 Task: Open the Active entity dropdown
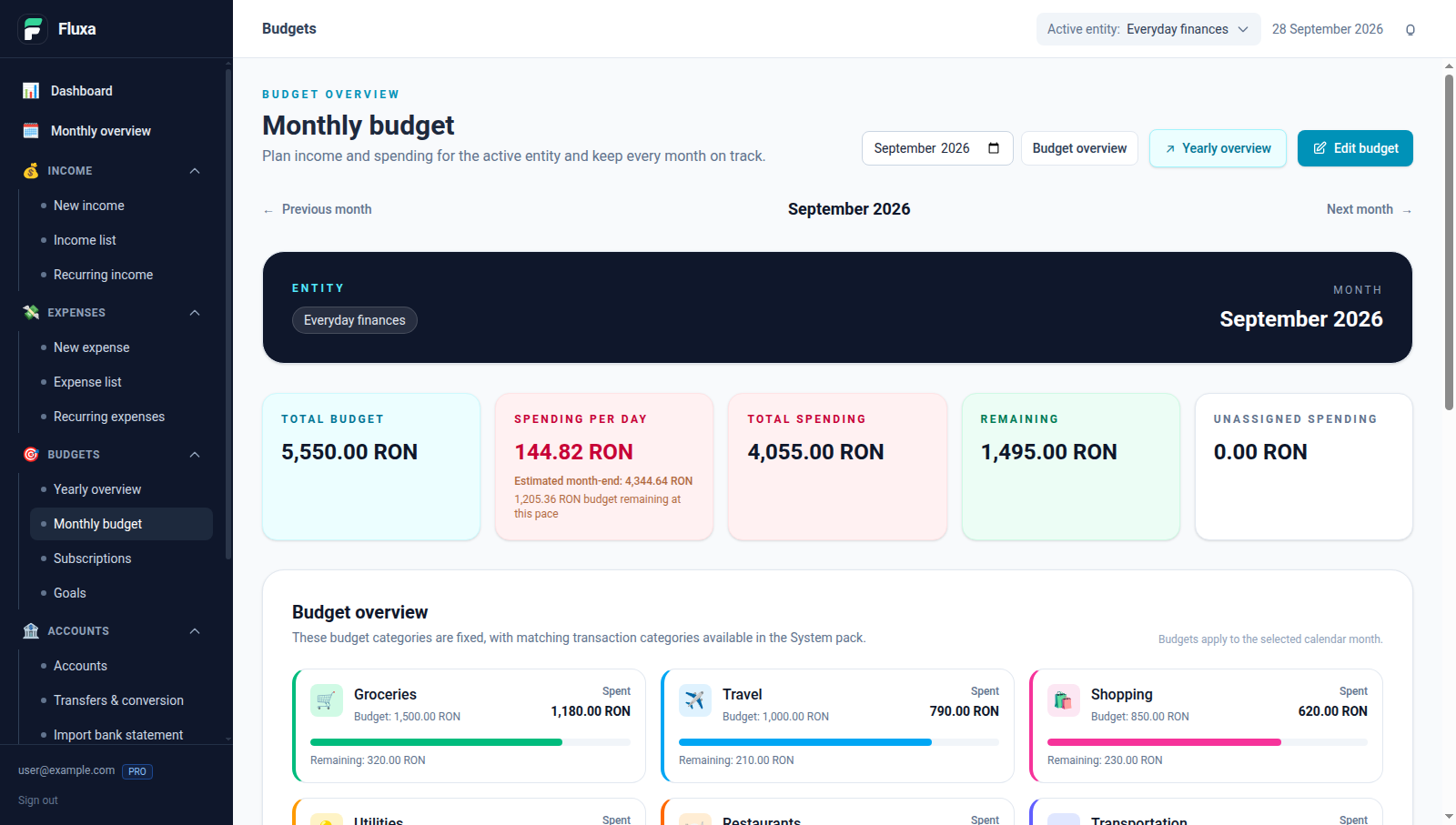tap(1148, 29)
